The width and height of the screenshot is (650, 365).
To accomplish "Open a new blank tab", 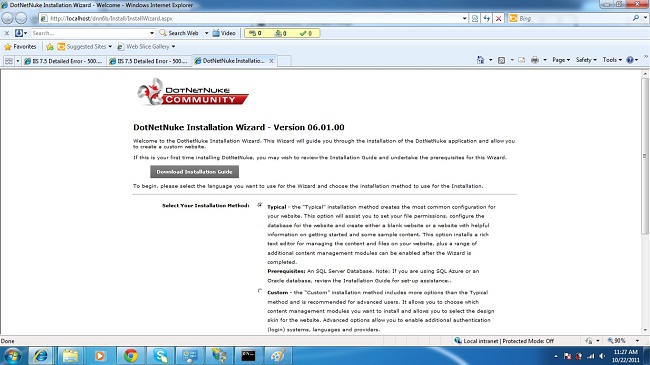I will click(284, 61).
